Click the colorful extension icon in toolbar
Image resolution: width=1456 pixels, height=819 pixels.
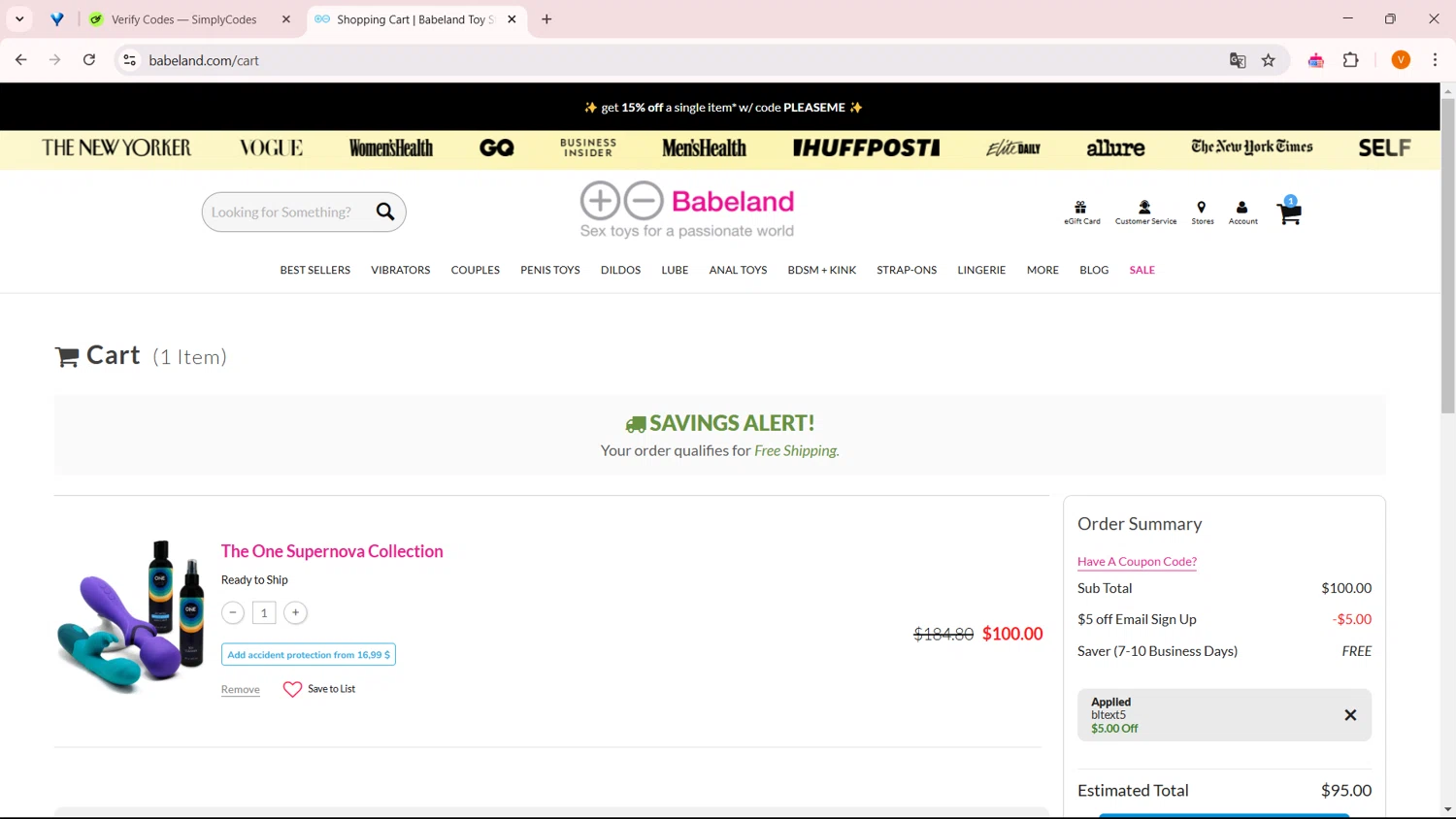1316,60
